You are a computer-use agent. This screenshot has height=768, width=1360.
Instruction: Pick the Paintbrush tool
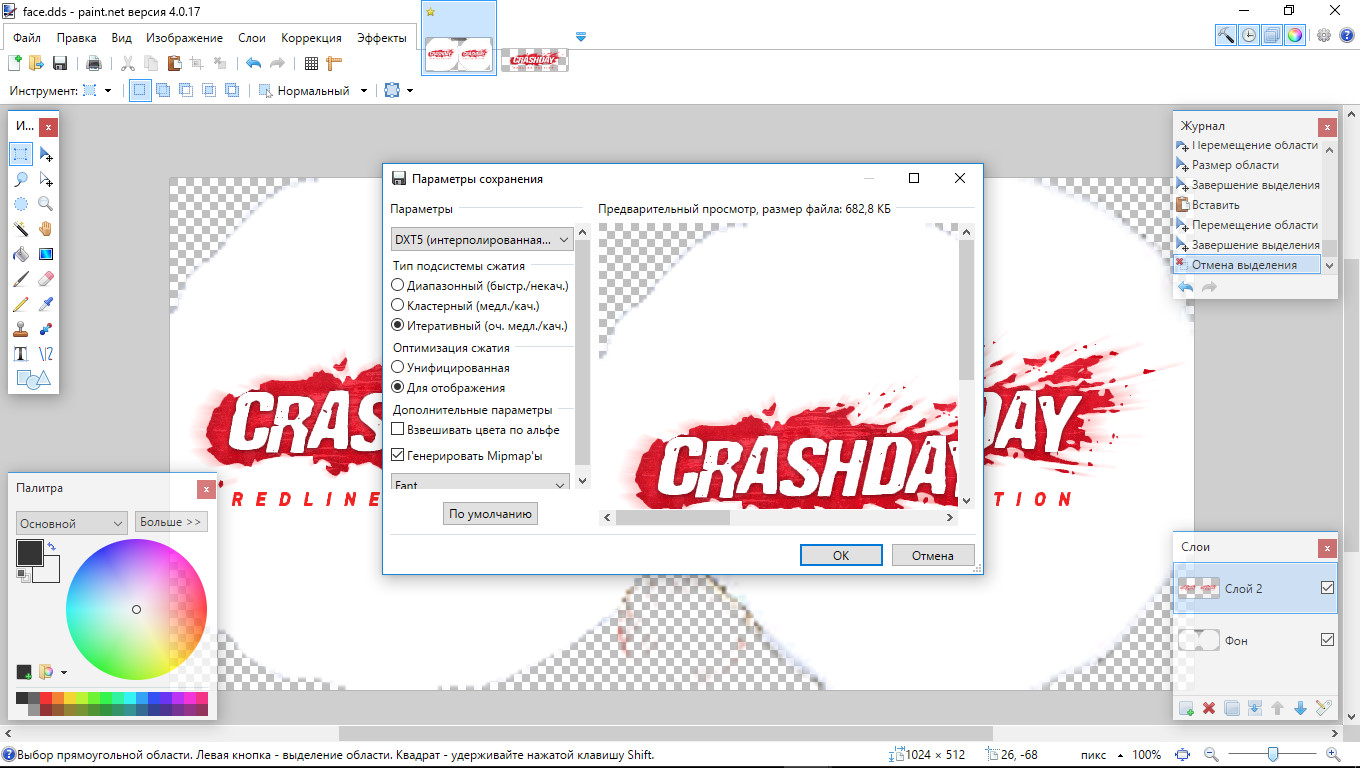[21, 279]
